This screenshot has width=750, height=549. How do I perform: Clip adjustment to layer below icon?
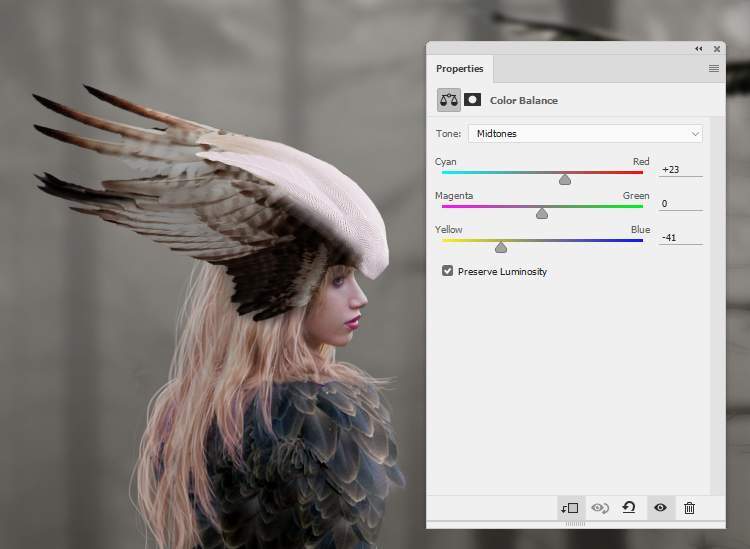point(570,508)
